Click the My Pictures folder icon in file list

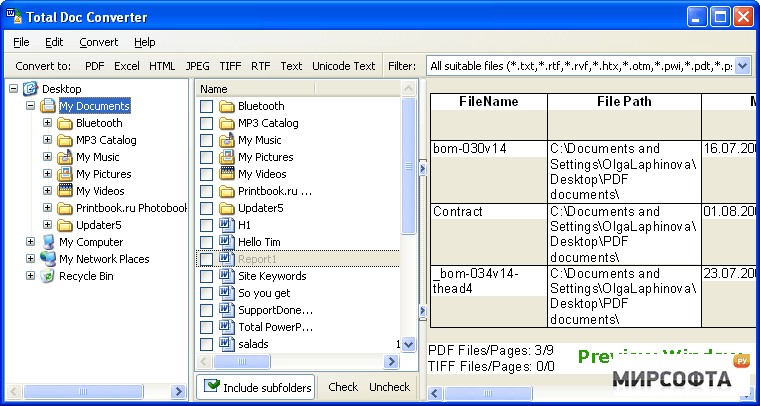(x=226, y=157)
